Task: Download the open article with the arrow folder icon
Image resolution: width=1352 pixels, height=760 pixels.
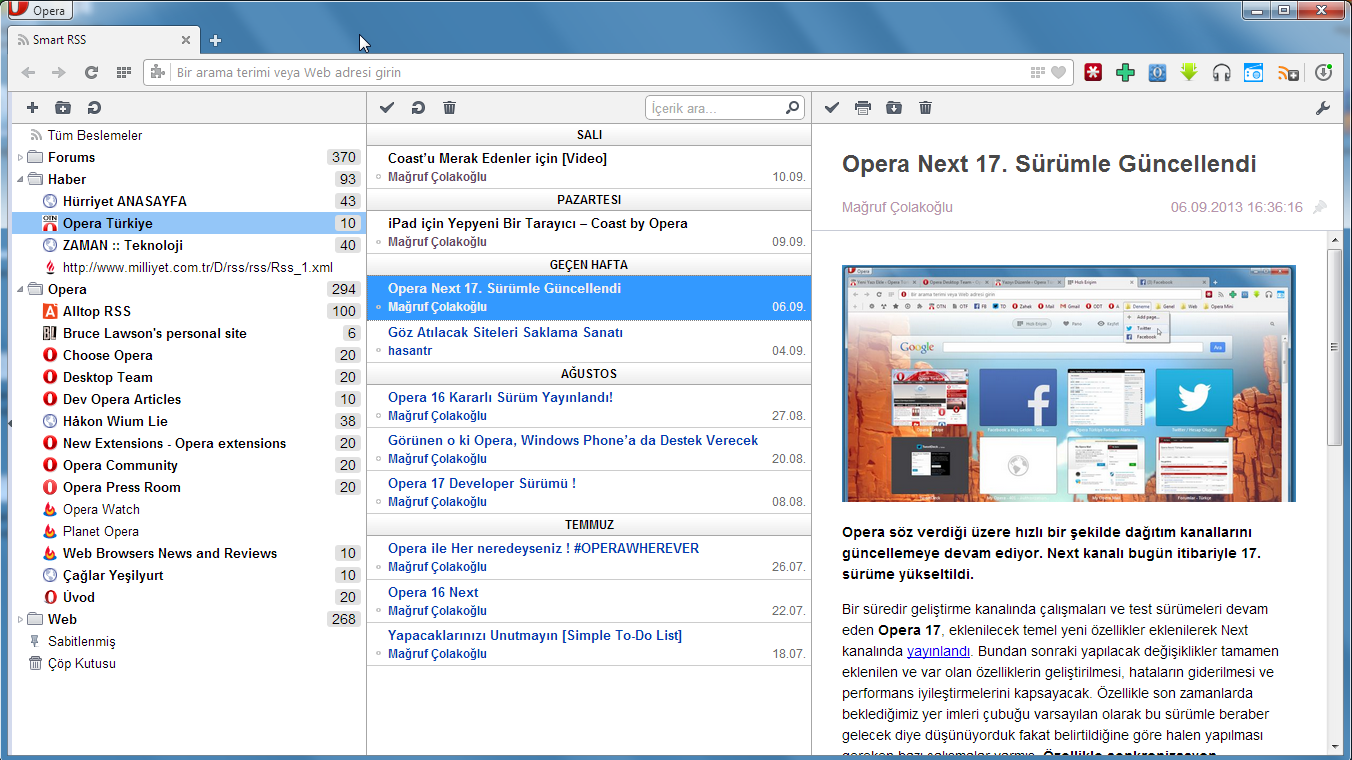Action: point(894,108)
